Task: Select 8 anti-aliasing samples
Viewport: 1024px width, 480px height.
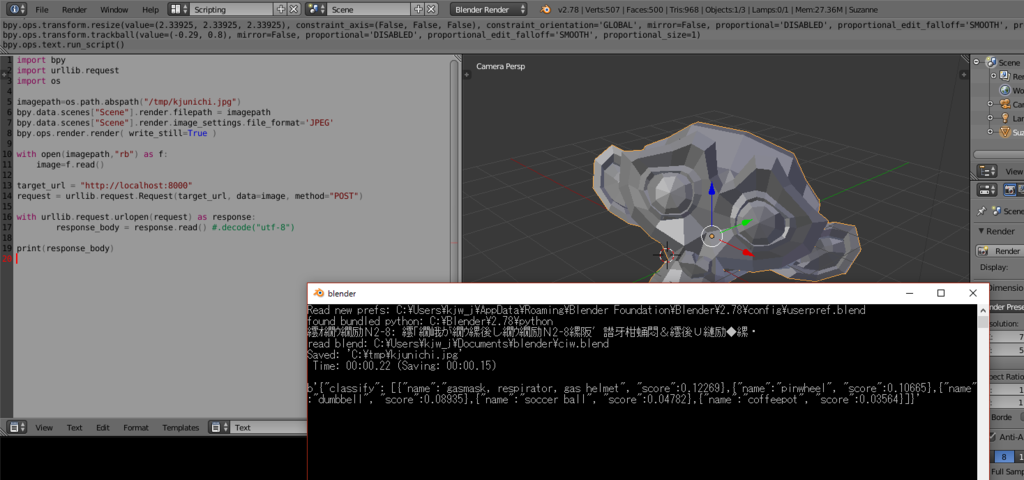Action: point(1003,457)
